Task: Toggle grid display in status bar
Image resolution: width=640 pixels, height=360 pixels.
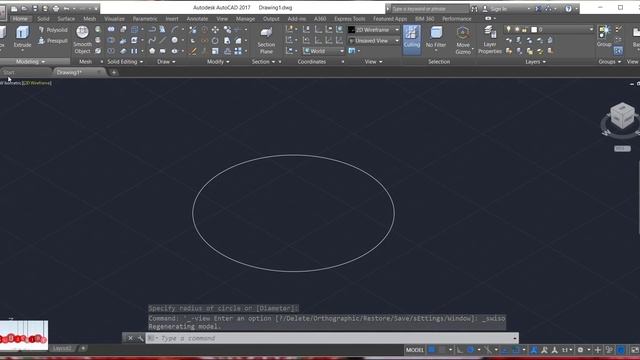Action: [431, 350]
